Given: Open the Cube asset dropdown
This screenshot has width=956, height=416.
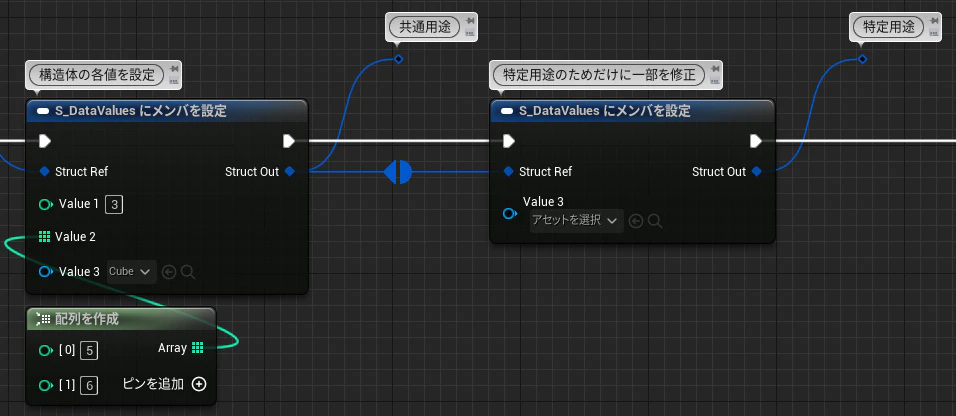Looking at the screenshot, I should [132, 271].
